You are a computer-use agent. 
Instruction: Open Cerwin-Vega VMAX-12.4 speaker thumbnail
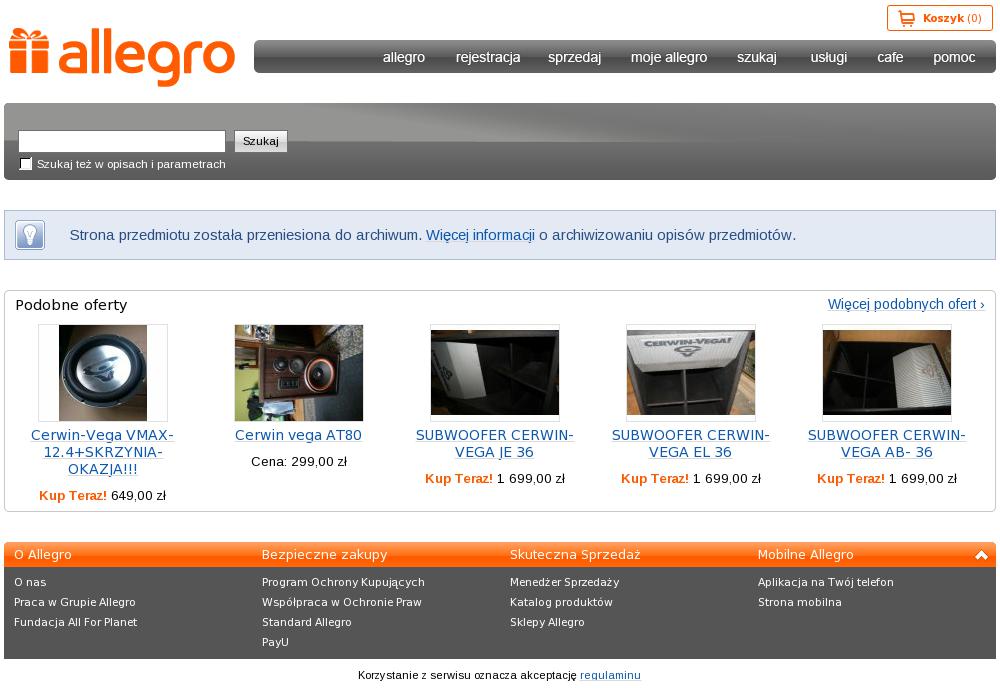(x=103, y=372)
